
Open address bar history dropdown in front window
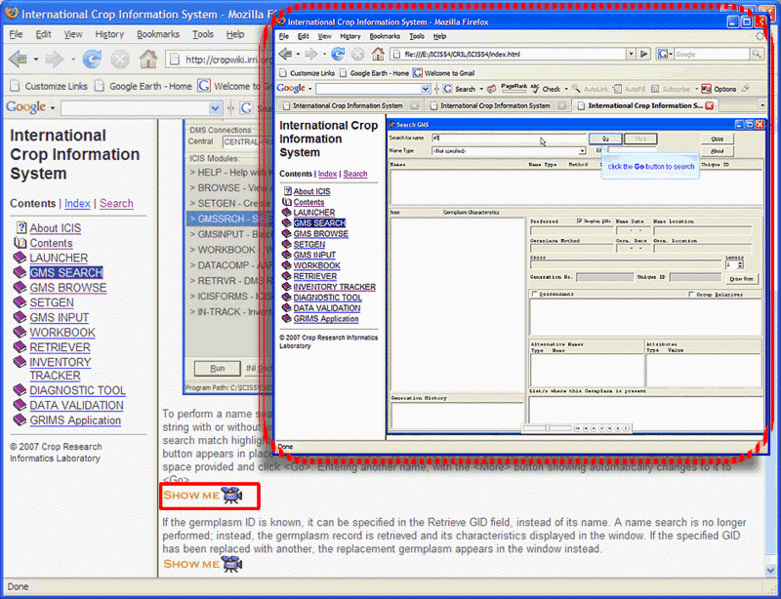[631, 54]
